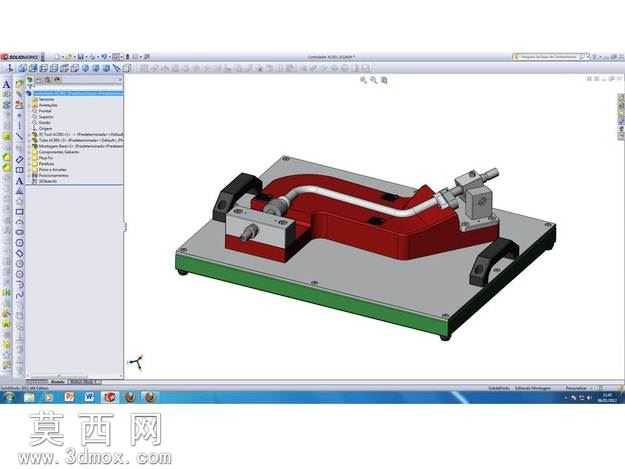Save the assembly with the Save icon
Viewport: 625px width, 469px height.
click(x=81, y=57)
